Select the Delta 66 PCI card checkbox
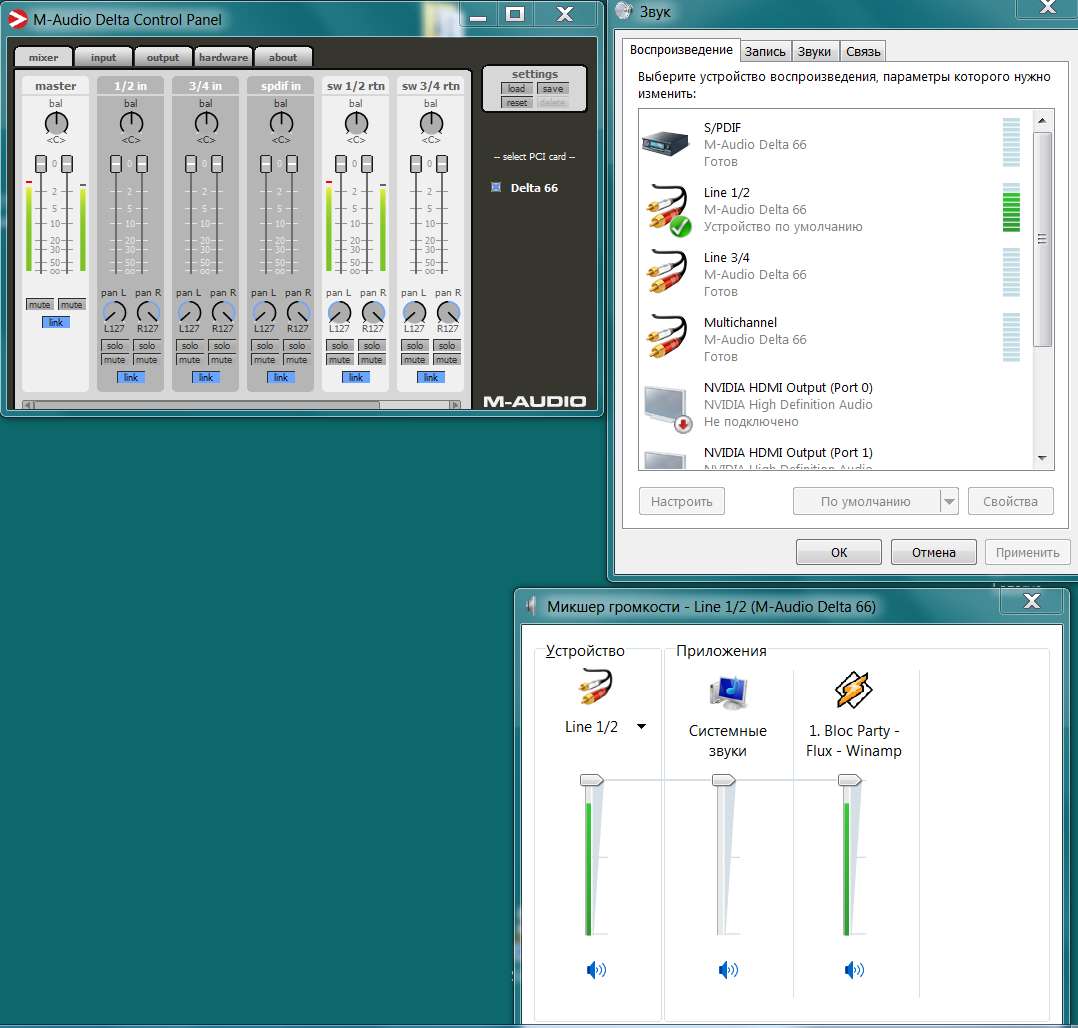Viewport: 1078px width, 1028px height. tap(496, 187)
